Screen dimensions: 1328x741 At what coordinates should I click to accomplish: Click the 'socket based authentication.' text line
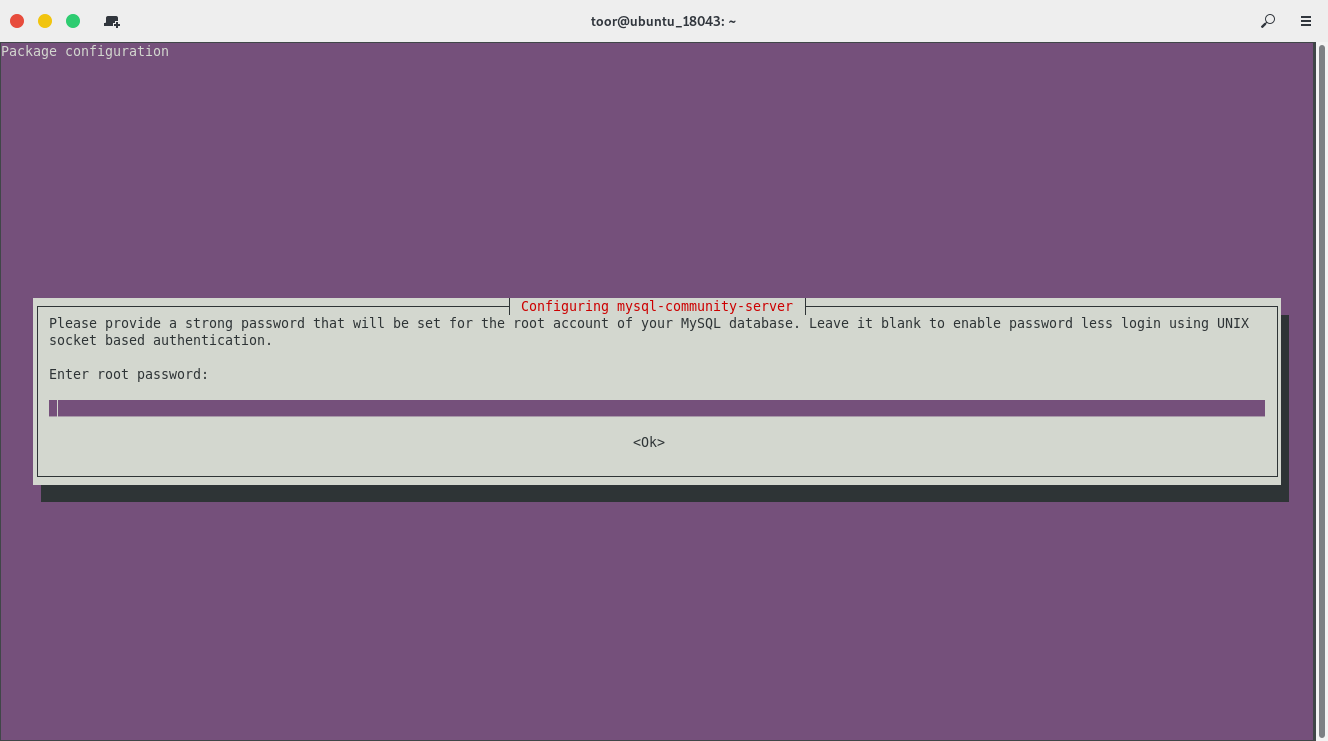[x=161, y=340]
